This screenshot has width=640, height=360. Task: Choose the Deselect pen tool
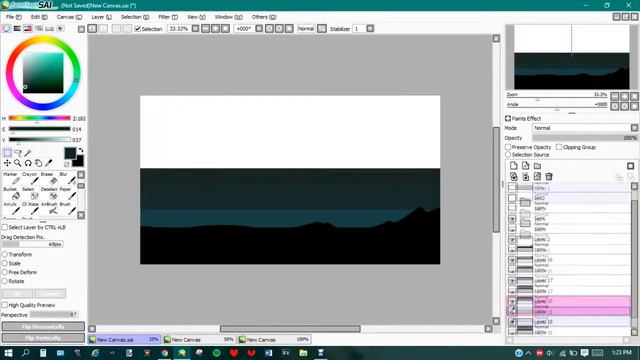(49, 193)
